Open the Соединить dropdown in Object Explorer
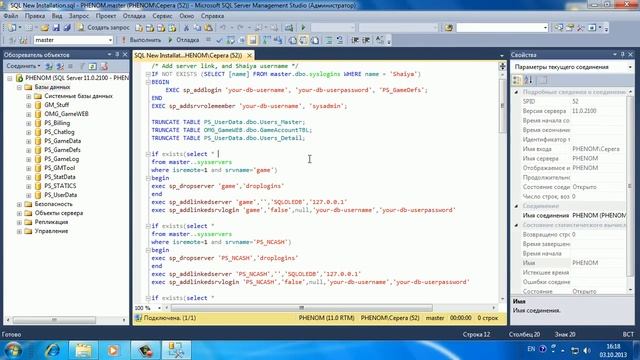Viewport: 640px width, 360px height. point(23,66)
